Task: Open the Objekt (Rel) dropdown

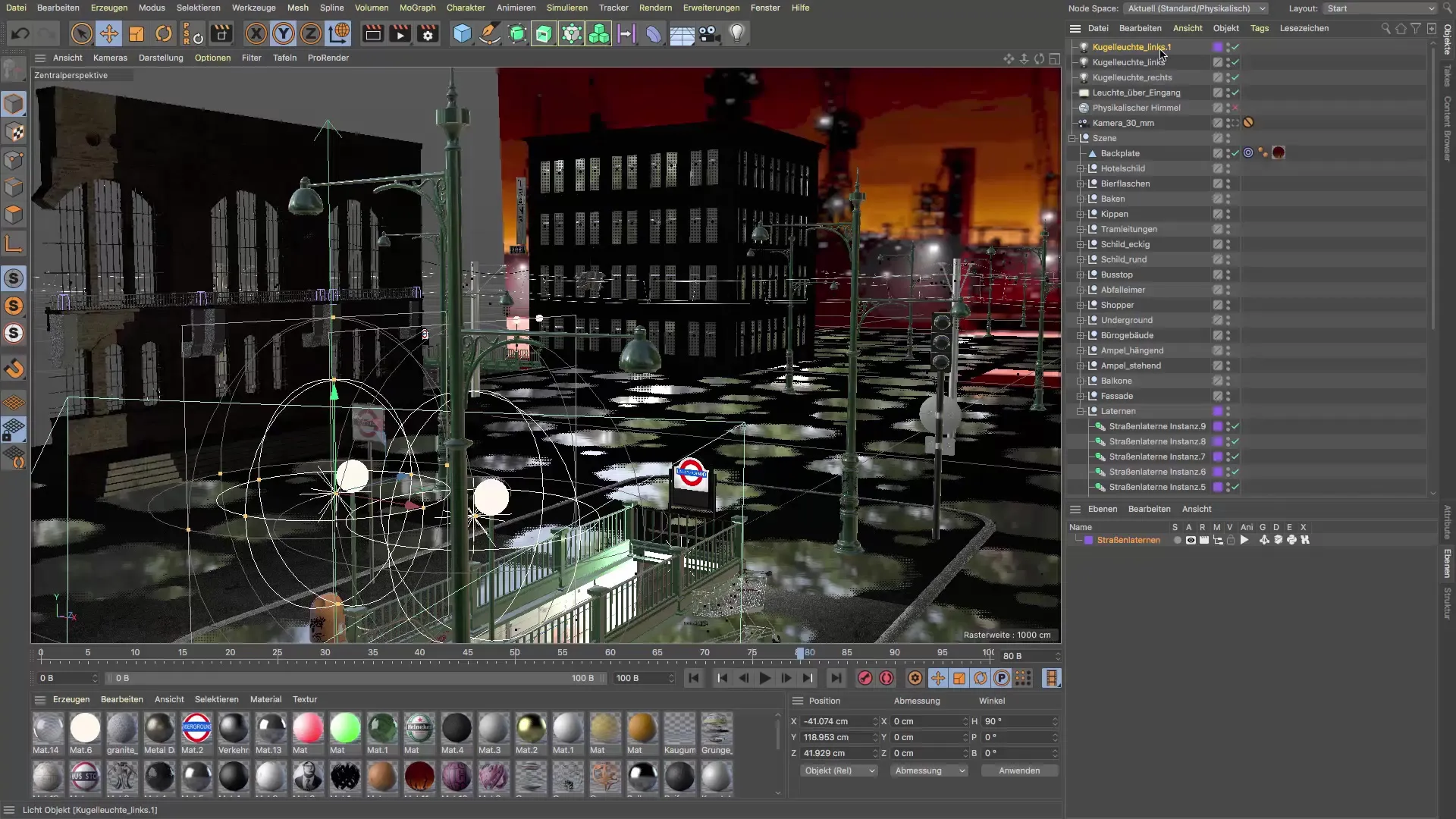Action: 839,770
